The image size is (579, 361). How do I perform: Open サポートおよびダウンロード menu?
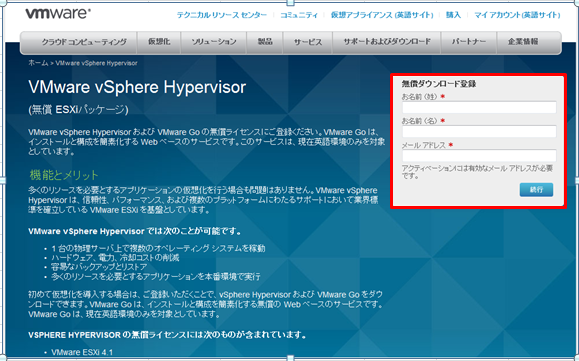click(x=387, y=42)
